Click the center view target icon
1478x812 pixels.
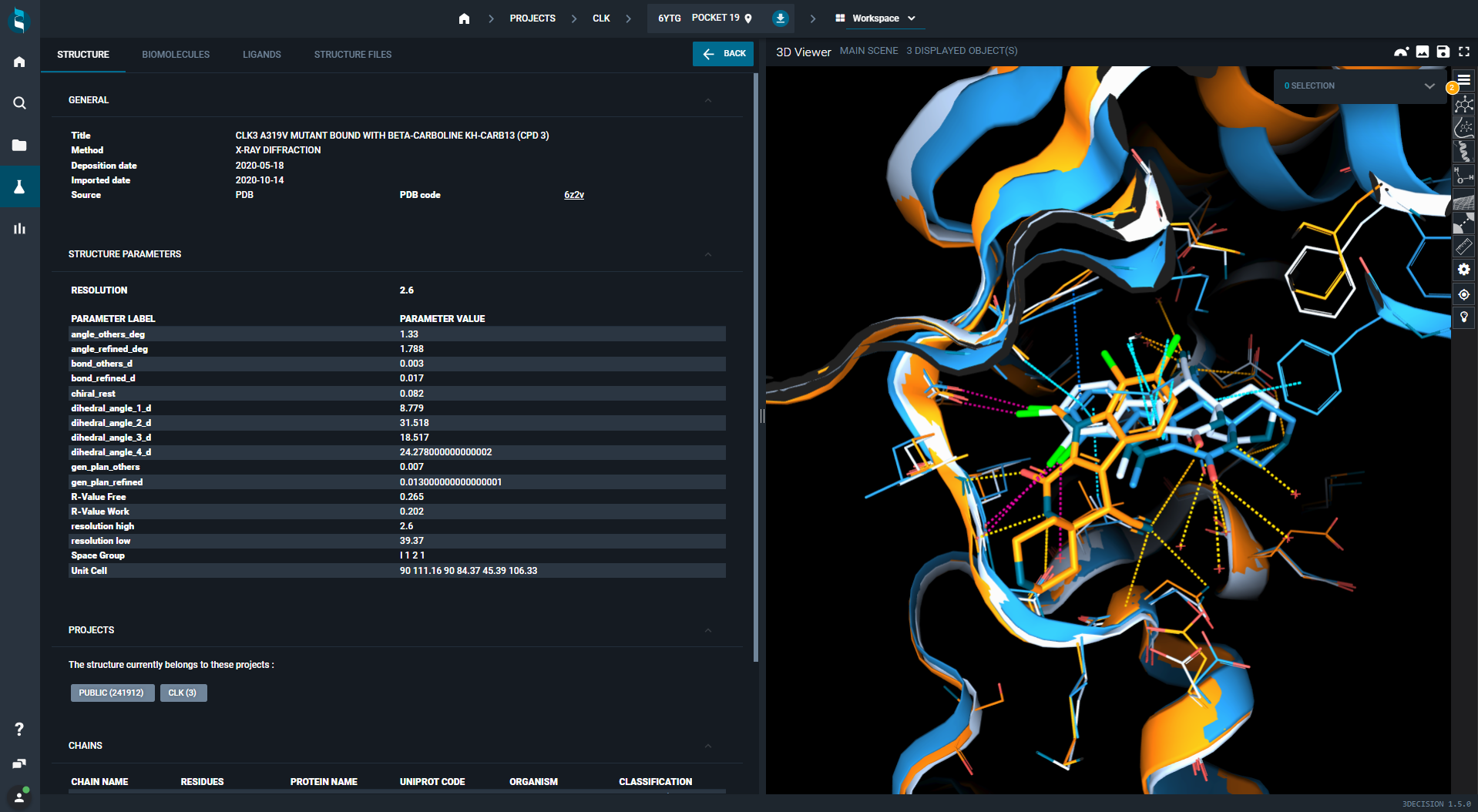(1464, 294)
